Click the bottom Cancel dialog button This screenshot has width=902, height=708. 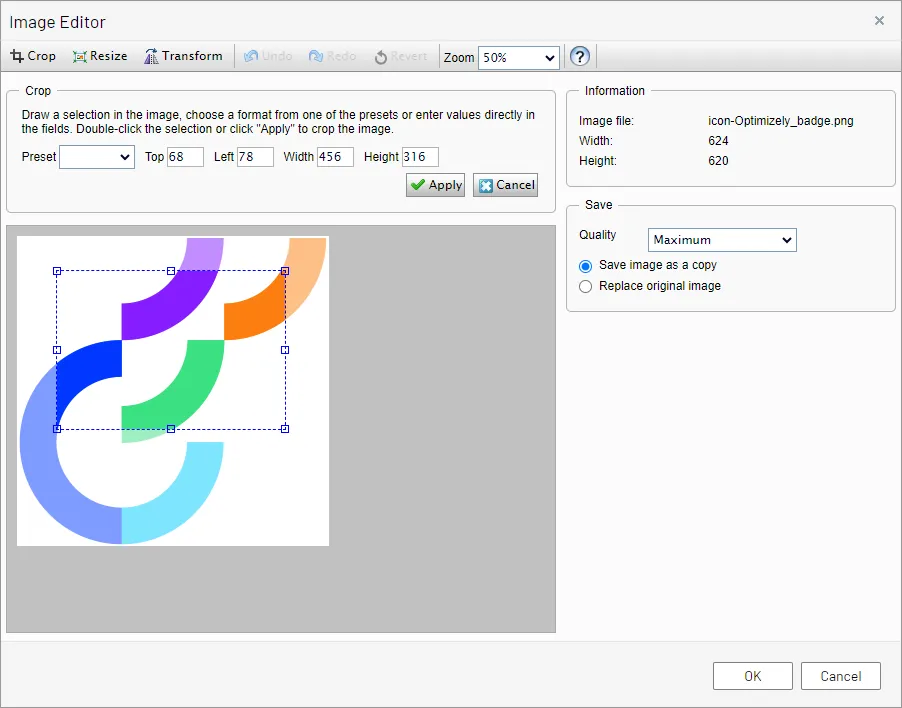point(840,676)
